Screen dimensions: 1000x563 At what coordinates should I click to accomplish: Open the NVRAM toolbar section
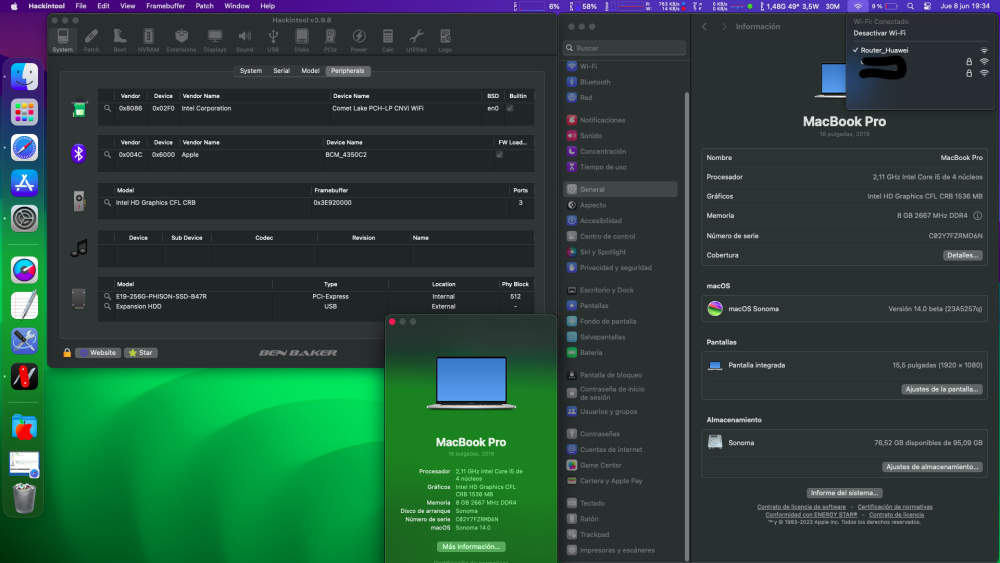[149, 40]
